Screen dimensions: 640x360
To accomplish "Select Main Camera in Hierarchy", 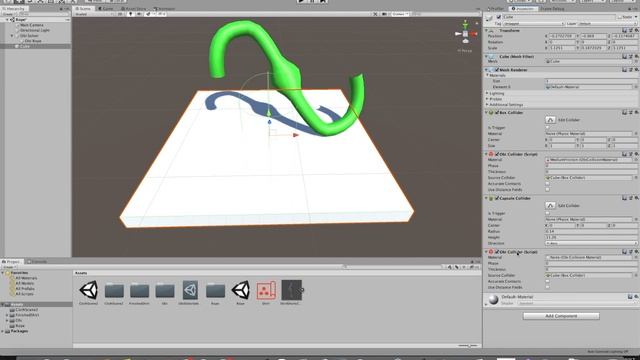I will (32, 25).
